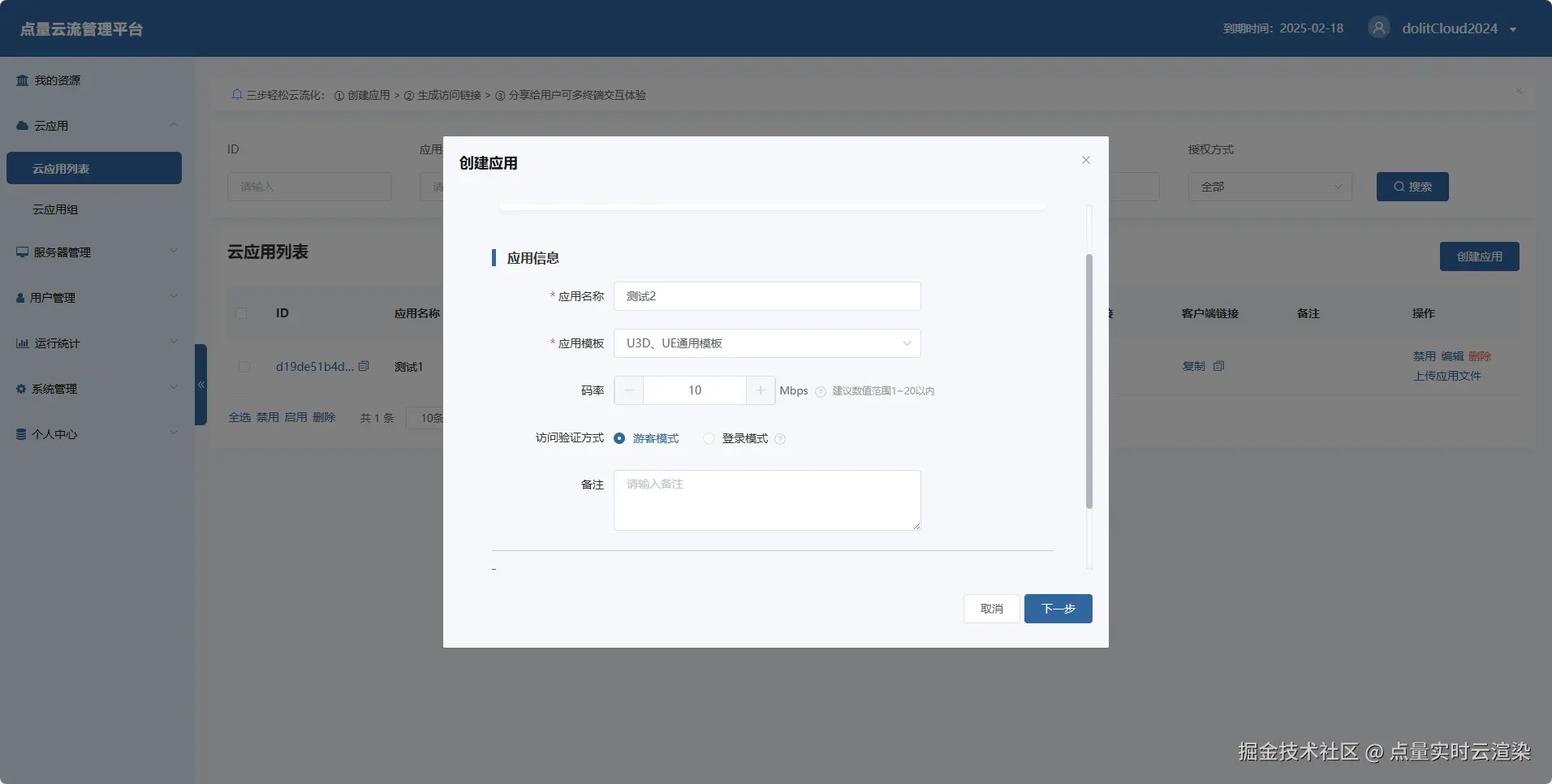Expand the 系统管理 sidebar section
Screen dimensions: 1552x784
pyautogui.click(x=97, y=389)
